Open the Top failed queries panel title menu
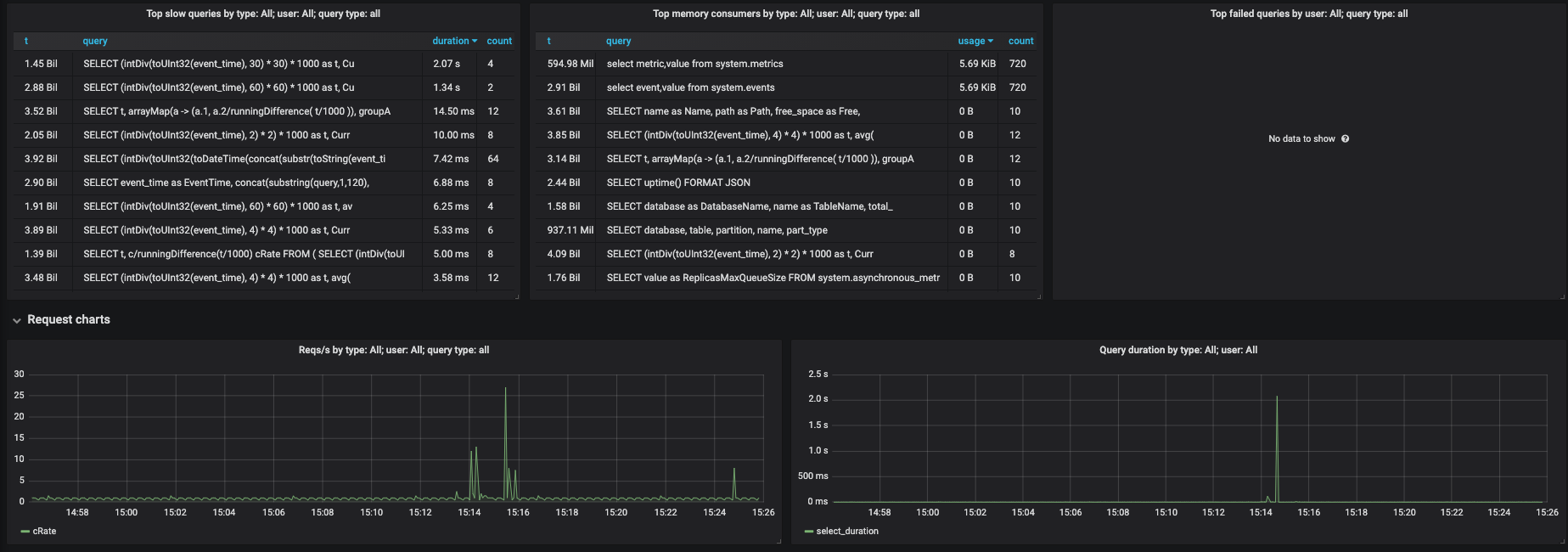This screenshot has height=552, width=1568. click(1308, 14)
